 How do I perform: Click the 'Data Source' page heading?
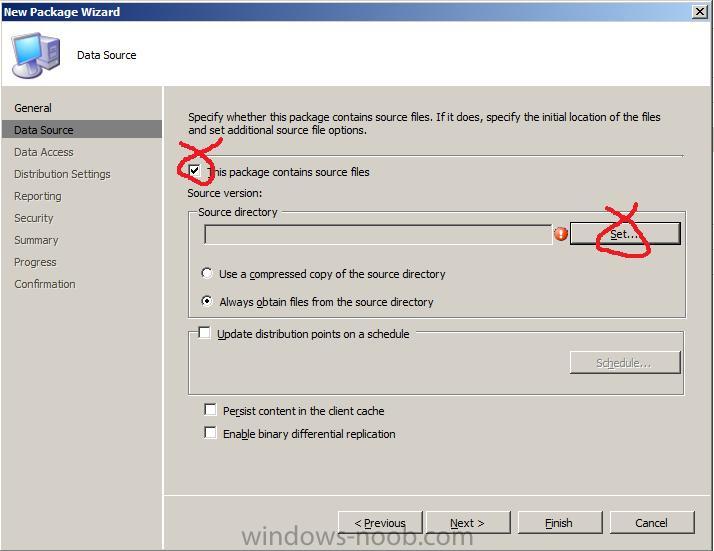(107, 55)
